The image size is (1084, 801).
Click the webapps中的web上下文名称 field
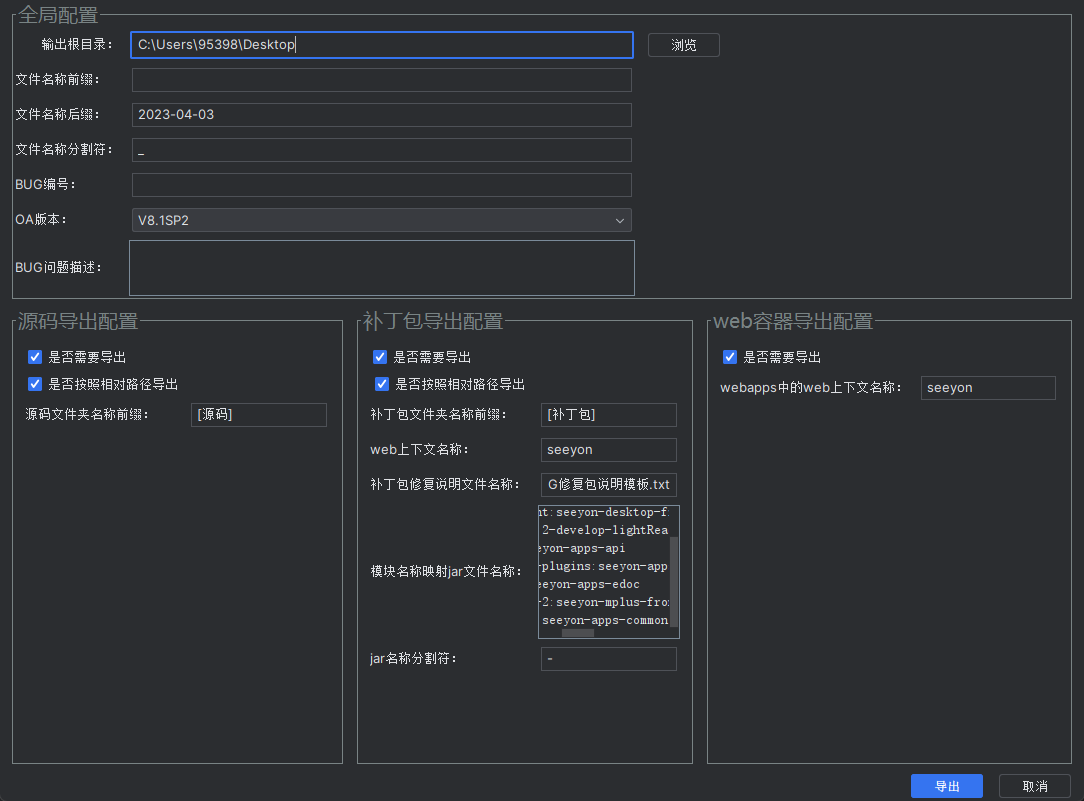pos(988,388)
